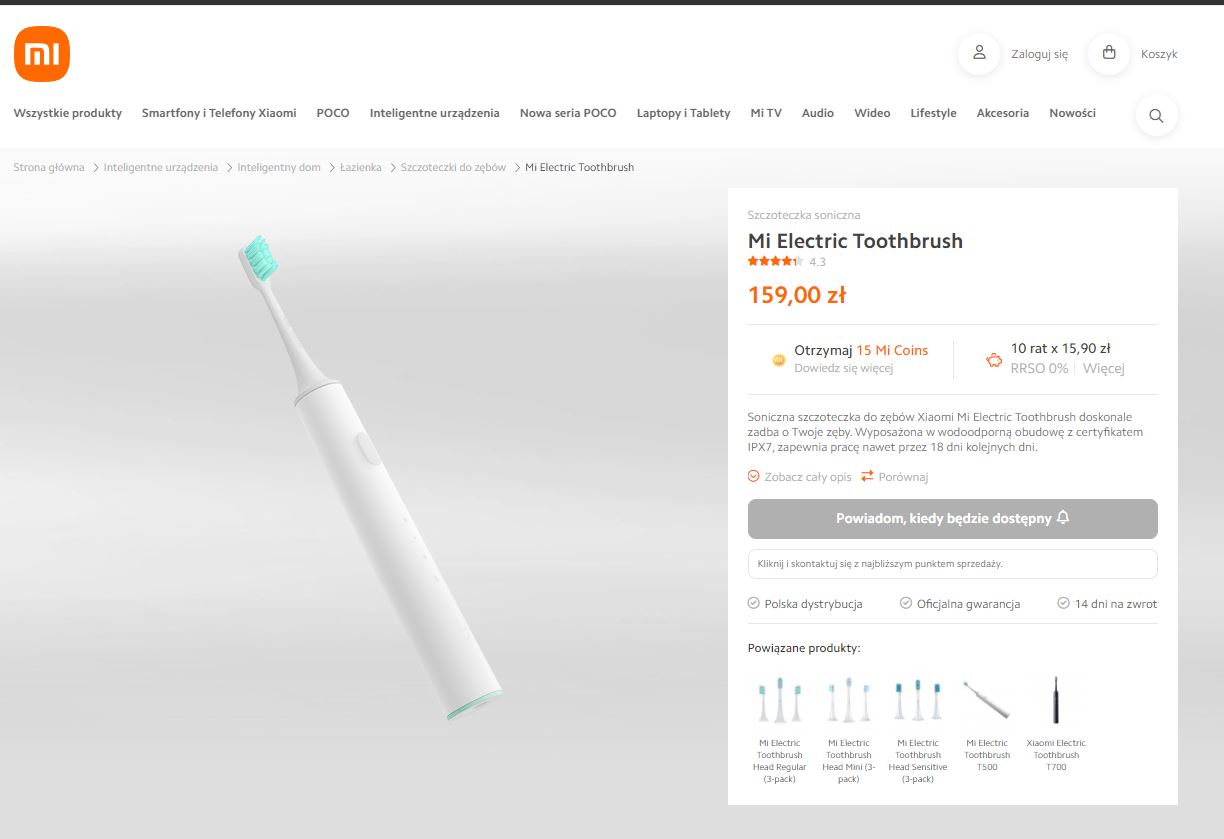The width and height of the screenshot is (1224, 839).
Task: Open the shopping bag Koszyk icon
Action: pyautogui.click(x=1109, y=54)
